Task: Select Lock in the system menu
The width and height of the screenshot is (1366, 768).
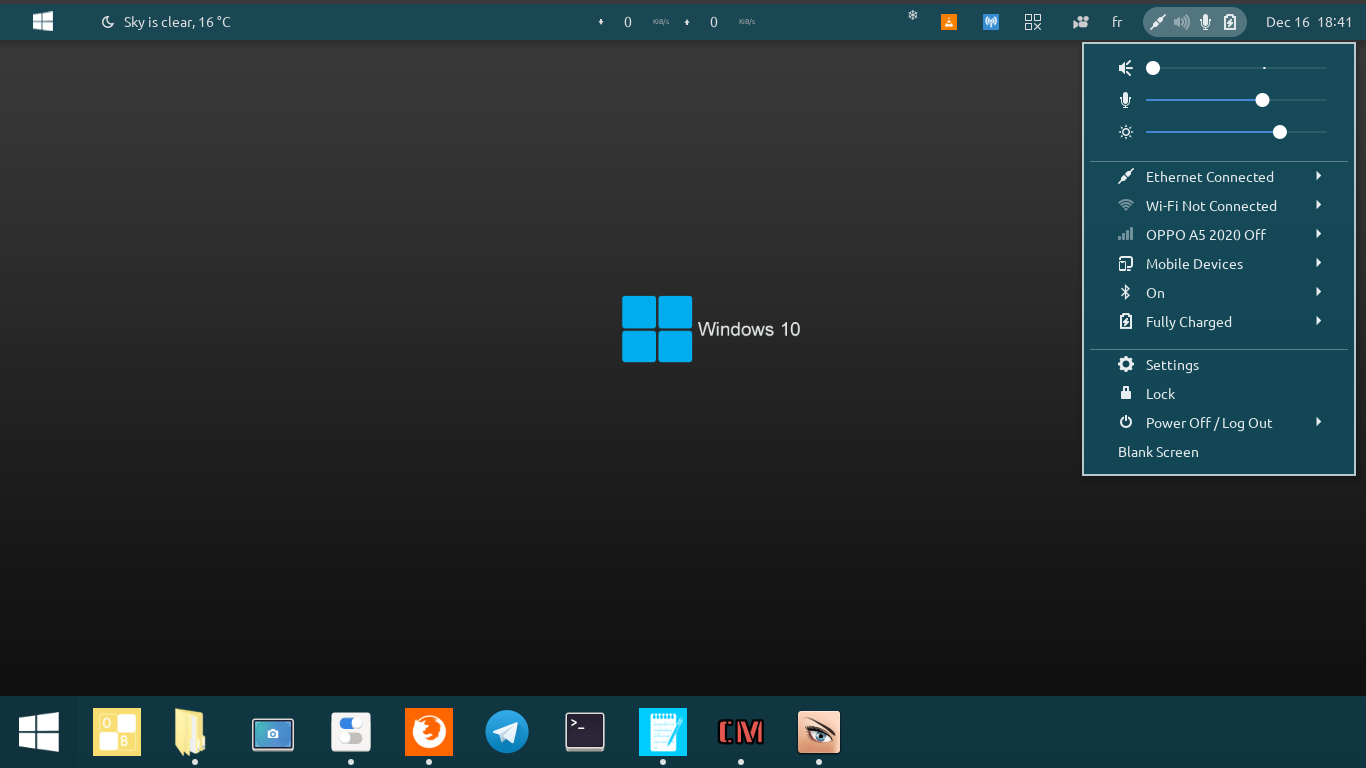Action: pos(1218,394)
